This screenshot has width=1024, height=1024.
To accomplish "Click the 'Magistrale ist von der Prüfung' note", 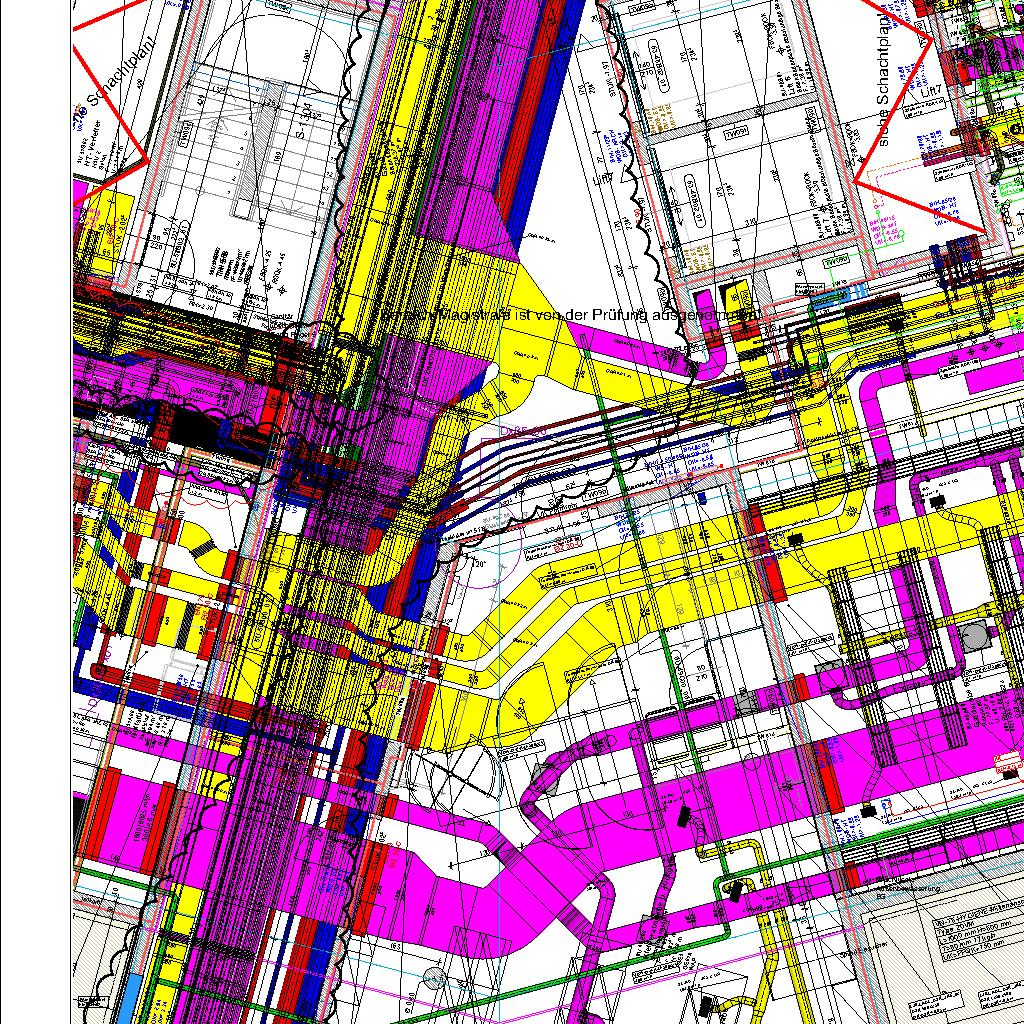I will coord(570,314).
